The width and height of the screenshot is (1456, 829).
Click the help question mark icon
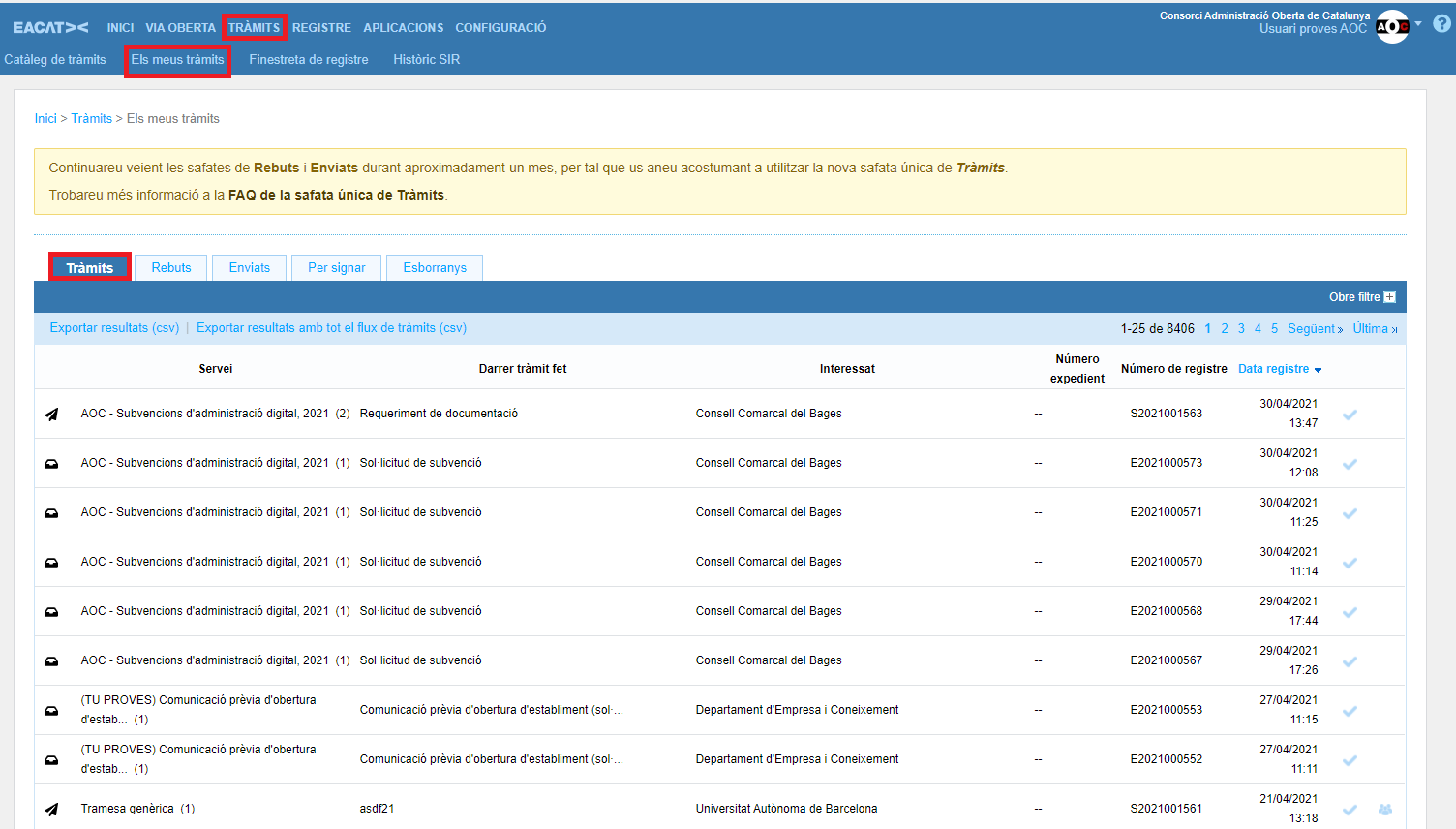click(1441, 24)
